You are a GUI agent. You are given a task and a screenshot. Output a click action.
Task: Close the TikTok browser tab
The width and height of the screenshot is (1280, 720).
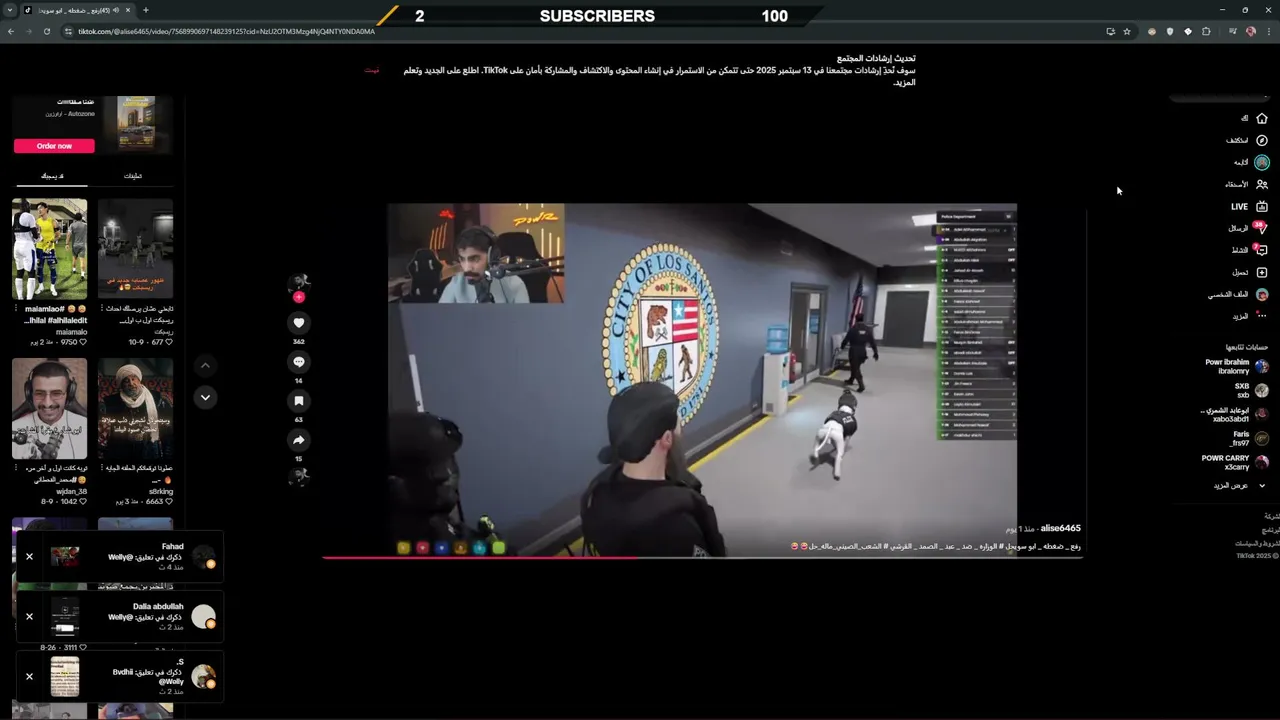point(128,10)
